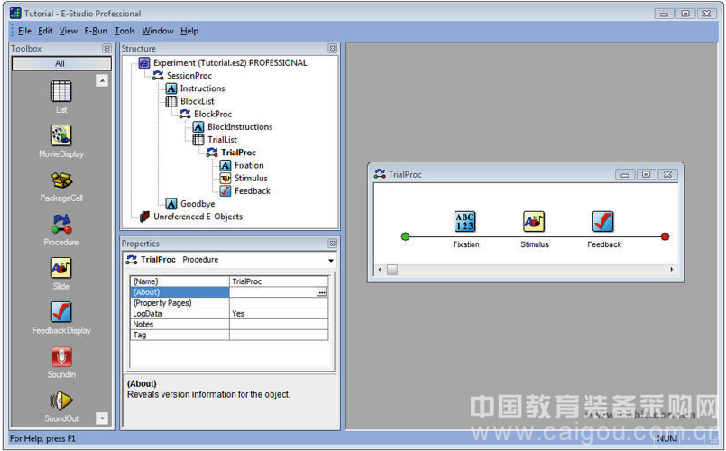
Task: Click the Feedback checkmark icon in TrialProc timeline
Action: coord(603,222)
